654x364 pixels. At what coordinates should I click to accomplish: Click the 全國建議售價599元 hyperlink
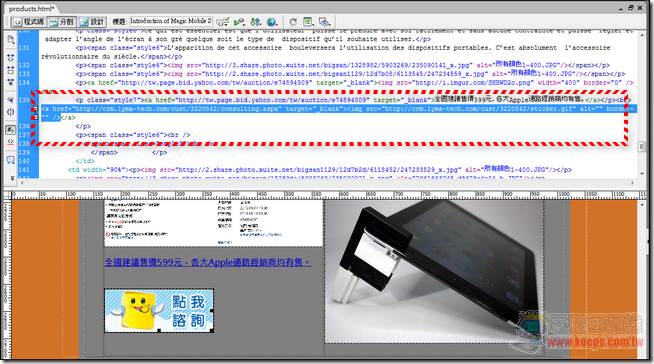pyautogui.click(x=208, y=262)
